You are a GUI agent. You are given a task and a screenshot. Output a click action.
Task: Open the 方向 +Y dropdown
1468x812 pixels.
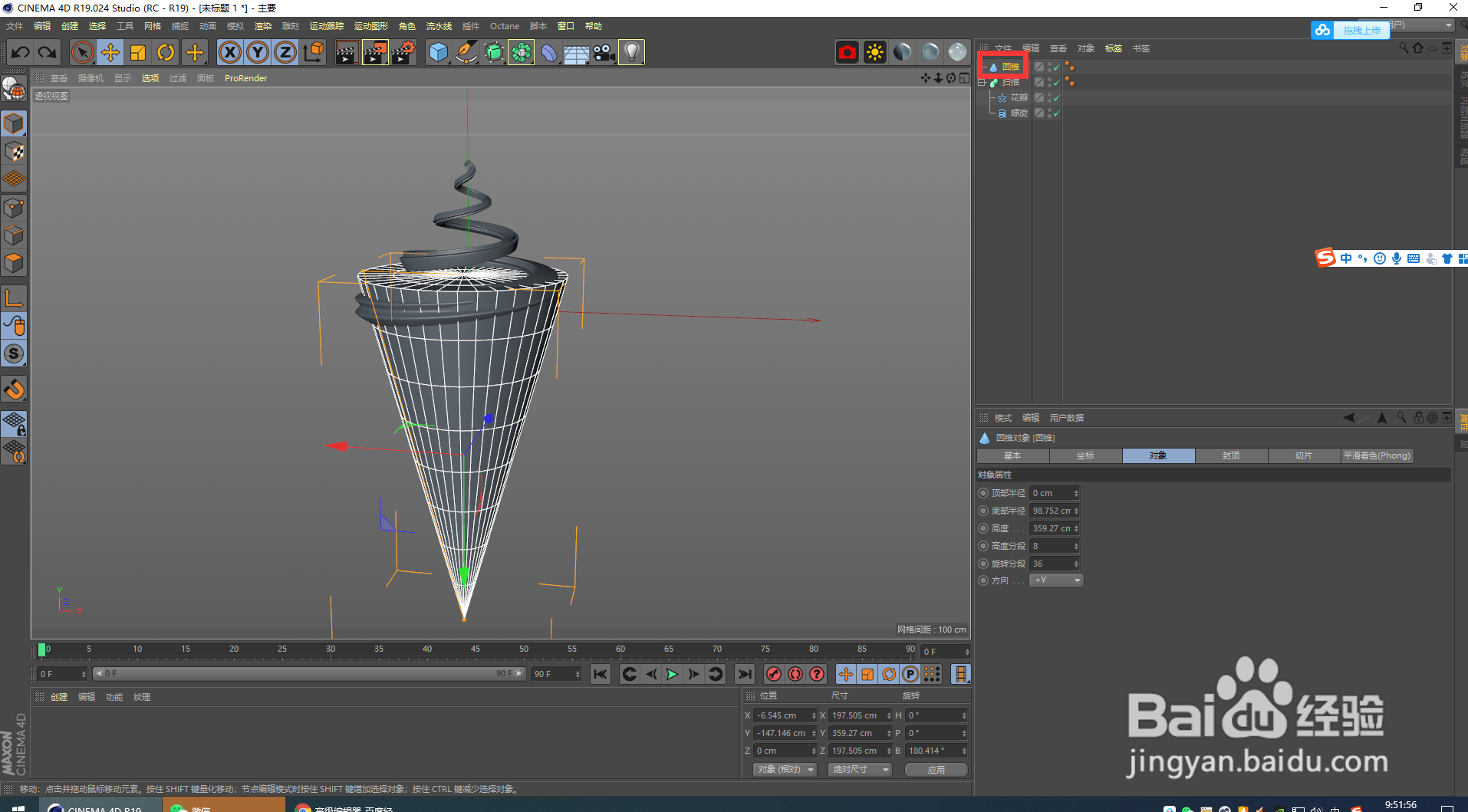tap(1056, 580)
